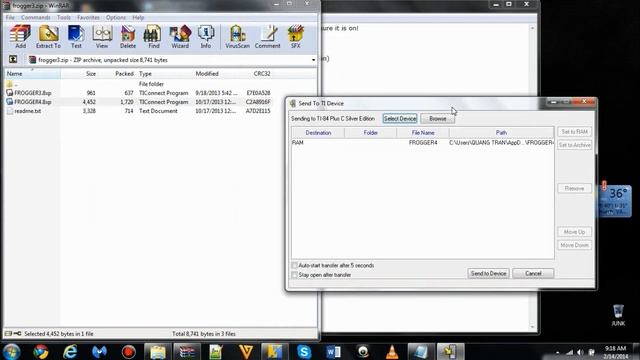Open the Favorites menu
The height and width of the screenshot is (360, 640).
click(88, 18)
